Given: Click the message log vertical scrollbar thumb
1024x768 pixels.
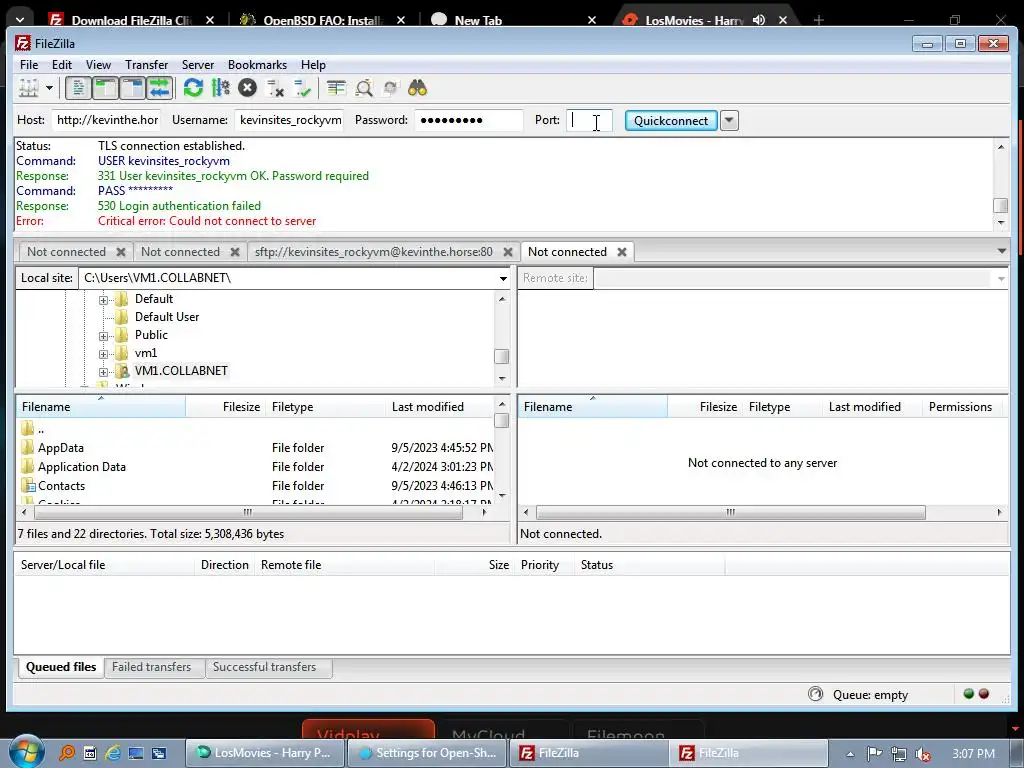Looking at the screenshot, I should pyautogui.click(x=1000, y=205).
